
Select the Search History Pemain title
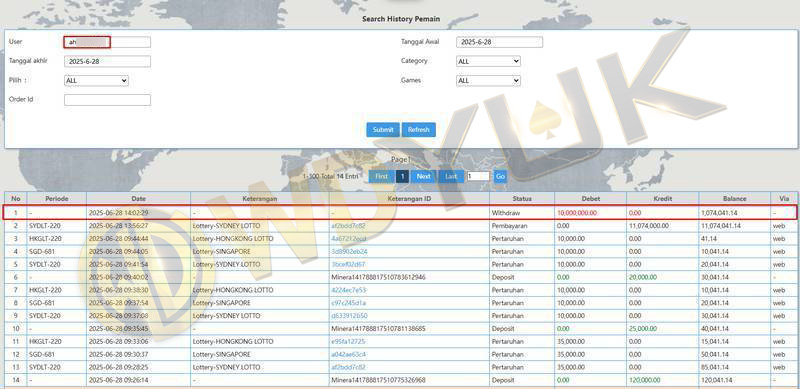[x=401, y=19]
